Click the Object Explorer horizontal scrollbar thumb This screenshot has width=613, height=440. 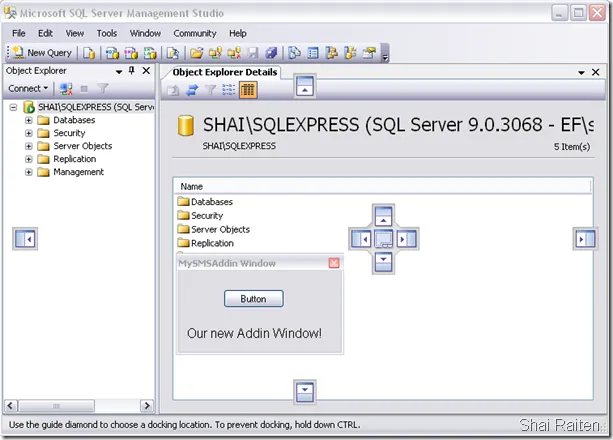56,406
